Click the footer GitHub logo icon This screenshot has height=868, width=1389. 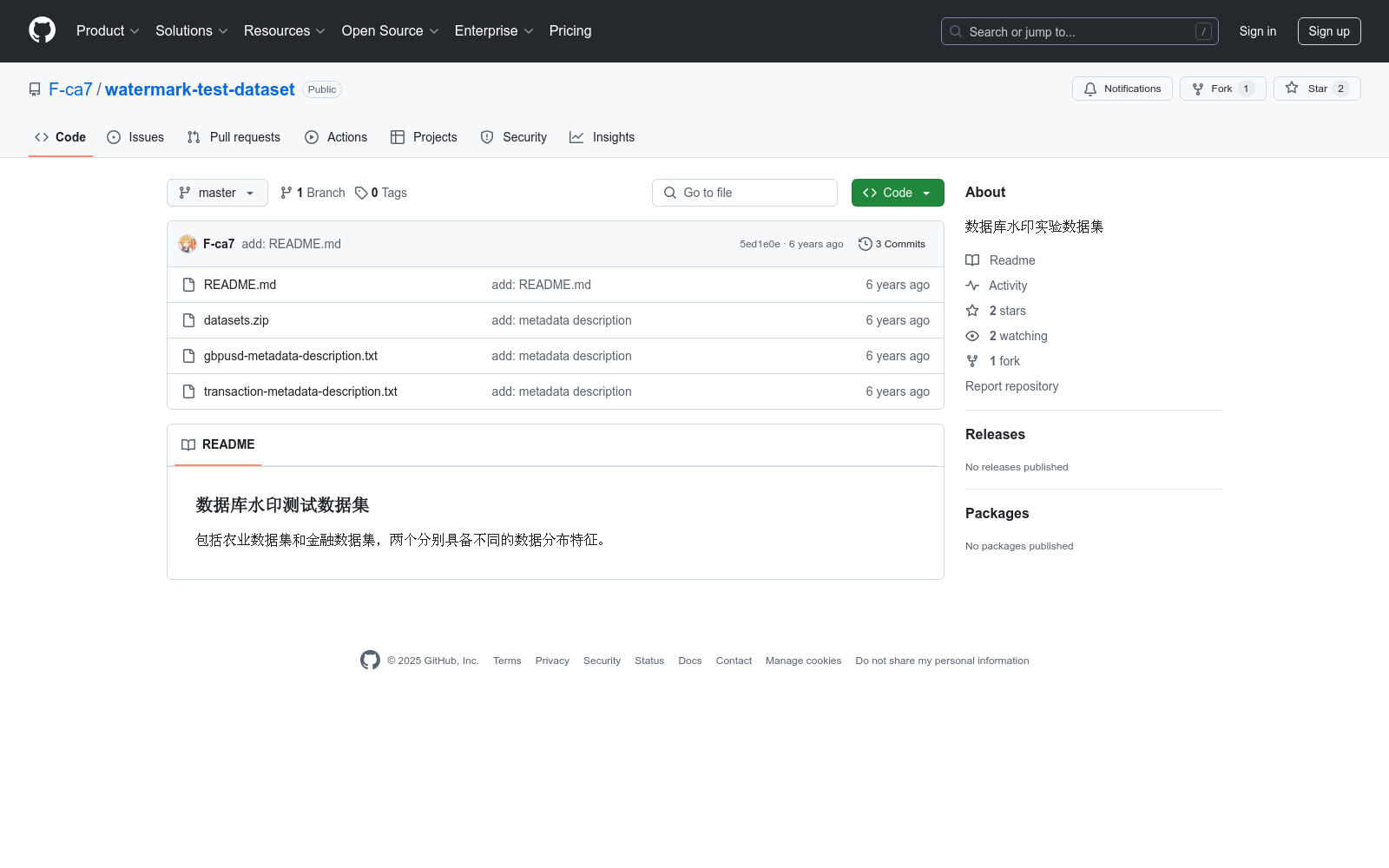click(x=370, y=661)
